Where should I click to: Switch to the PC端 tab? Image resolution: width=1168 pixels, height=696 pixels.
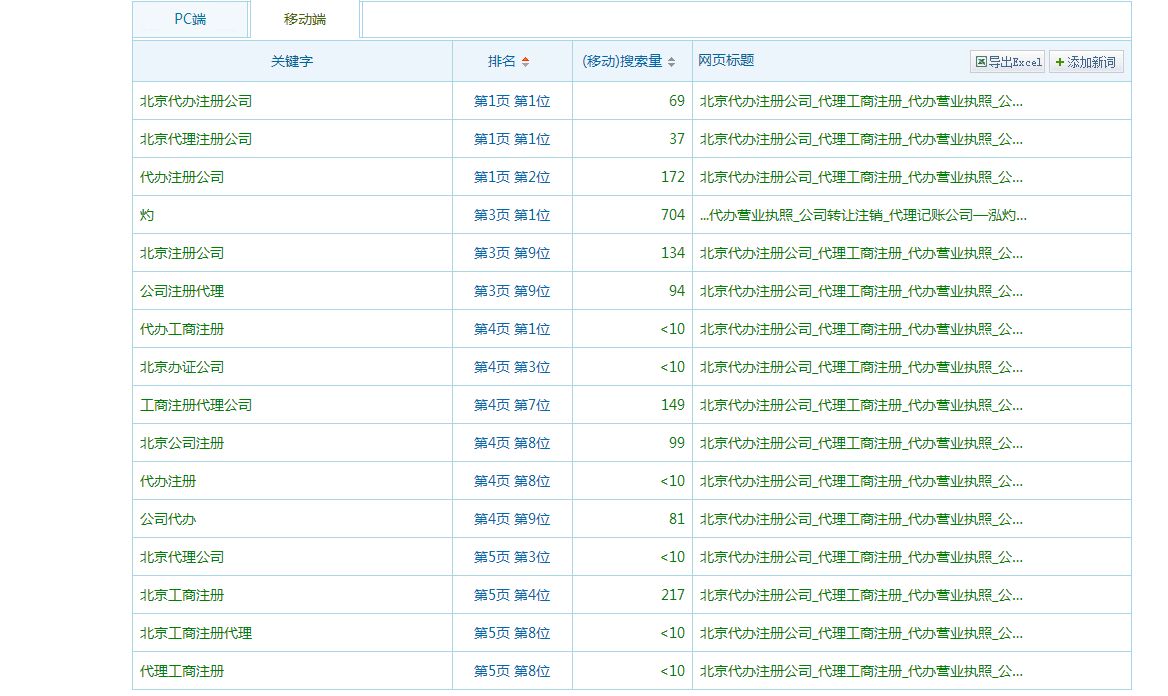coord(190,19)
